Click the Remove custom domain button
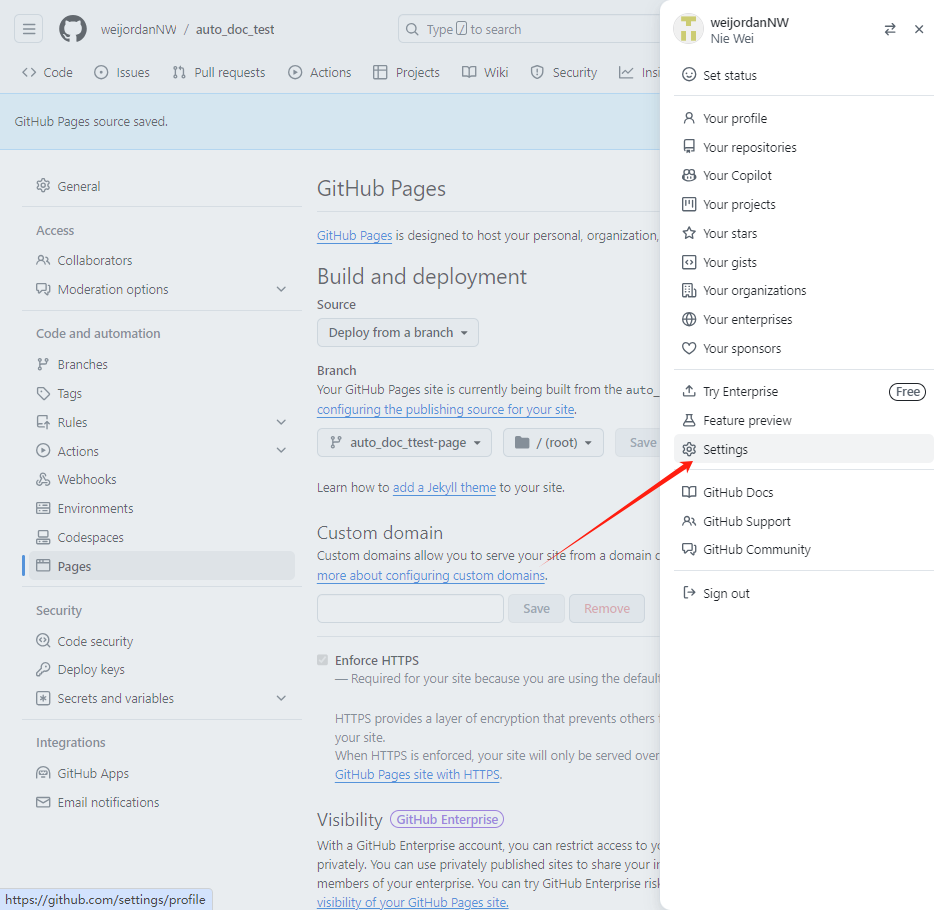Viewport: 948px width, 910px height. (x=606, y=608)
